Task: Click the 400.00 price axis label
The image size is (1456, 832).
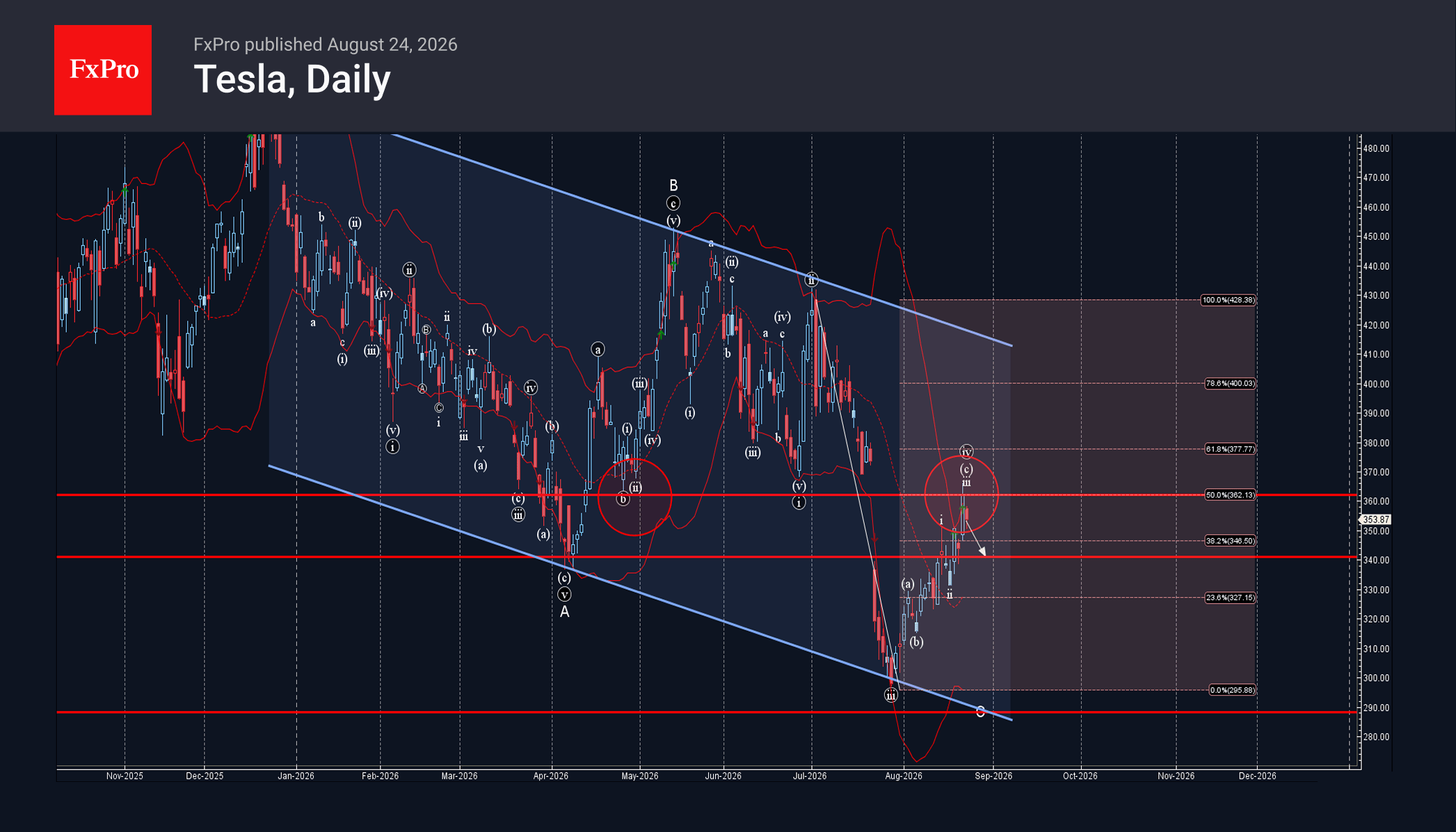Action: [x=1376, y=385]
